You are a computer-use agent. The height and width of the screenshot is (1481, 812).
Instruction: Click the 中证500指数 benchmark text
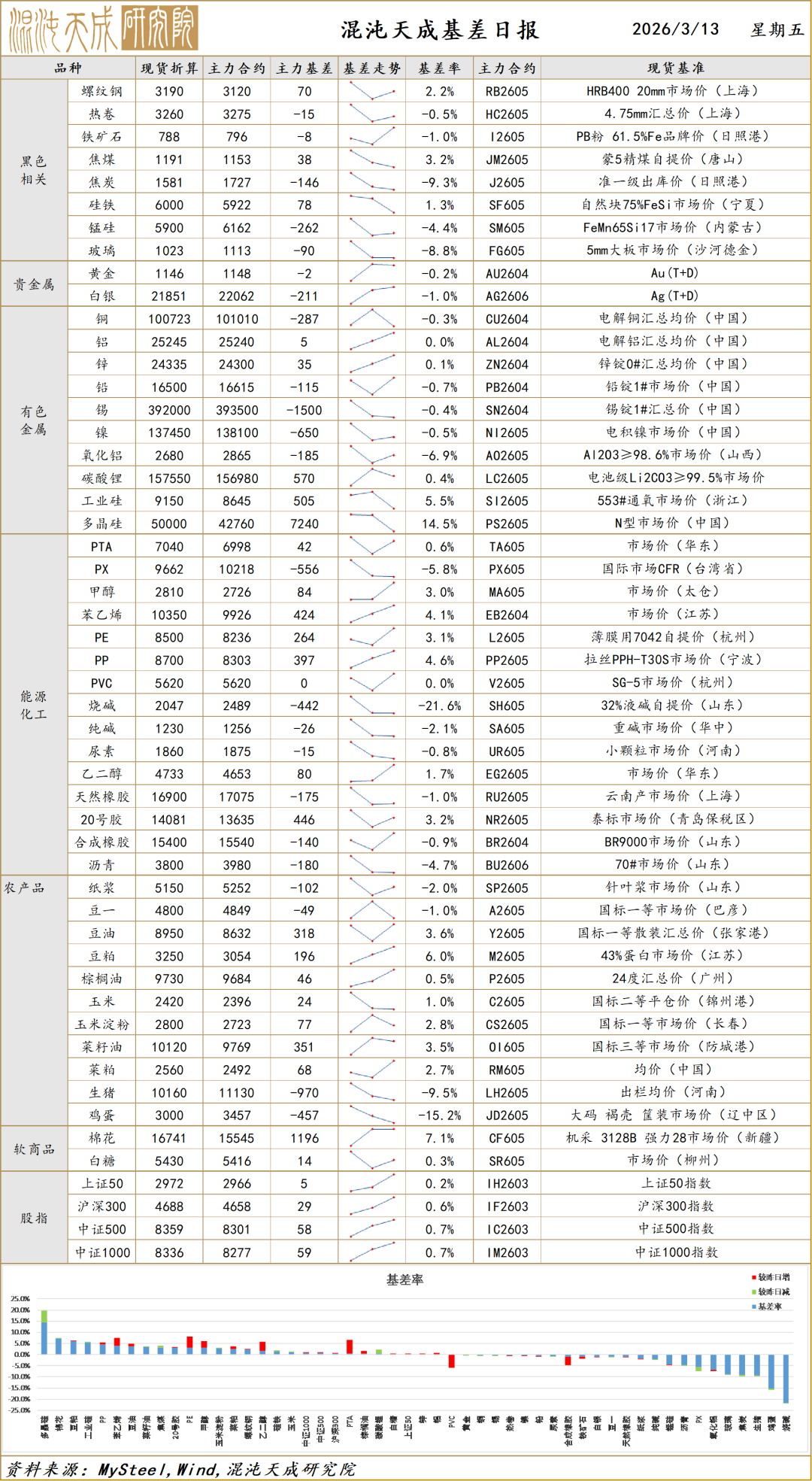coord(676,1229)
